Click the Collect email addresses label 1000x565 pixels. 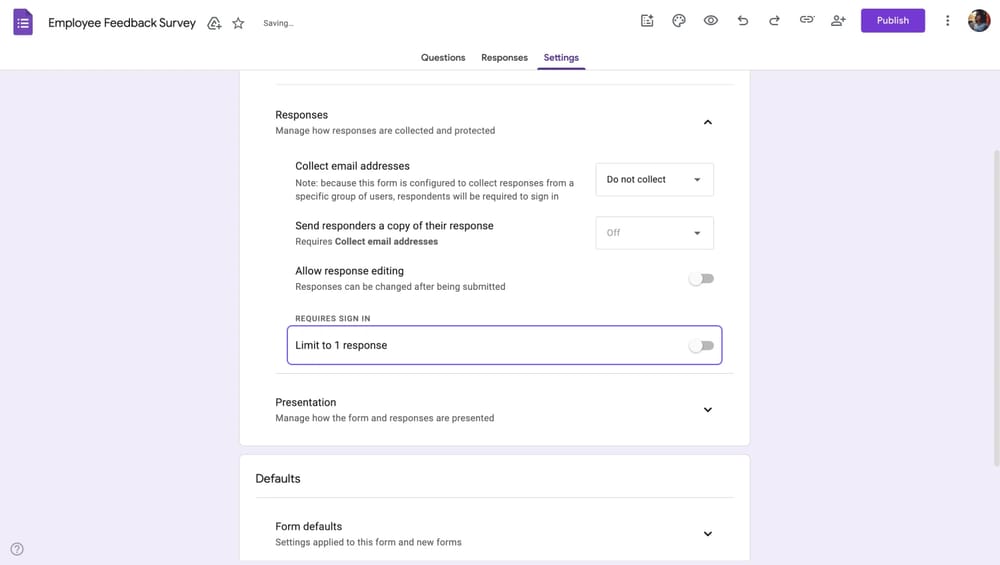pyautogui.click(x=352, y=166)
